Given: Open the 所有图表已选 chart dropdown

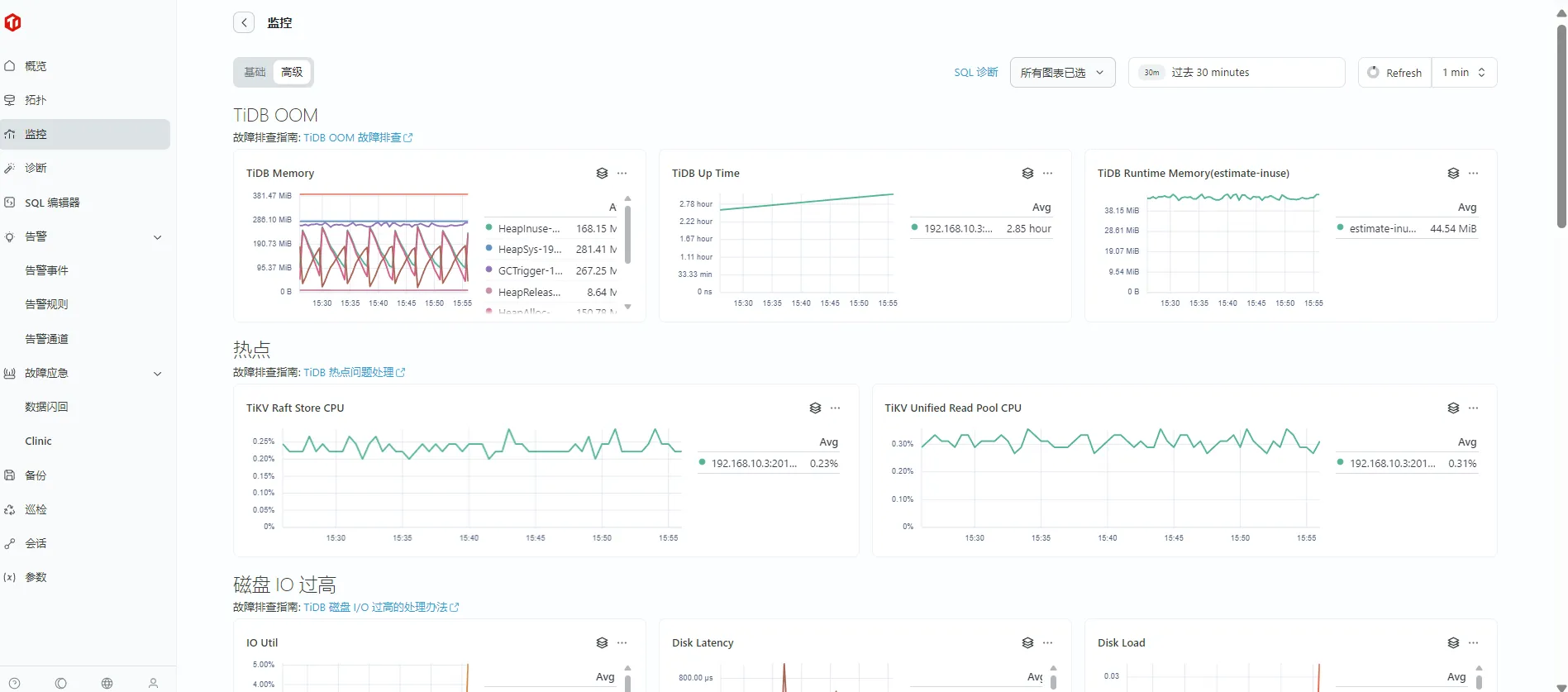Looking at the screenshot, I should coord(1062,72).
